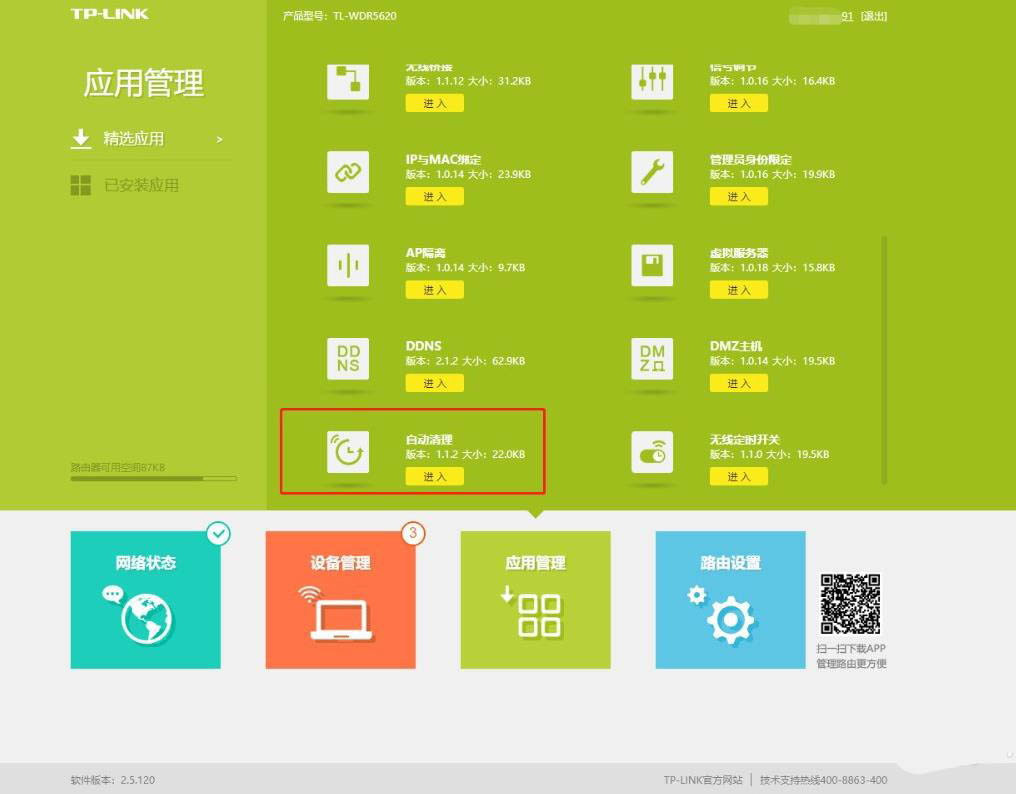Select 已安装应用 in the left sidebar
The height and width of the screenshot is (794, 1016).
pos(141,186)
